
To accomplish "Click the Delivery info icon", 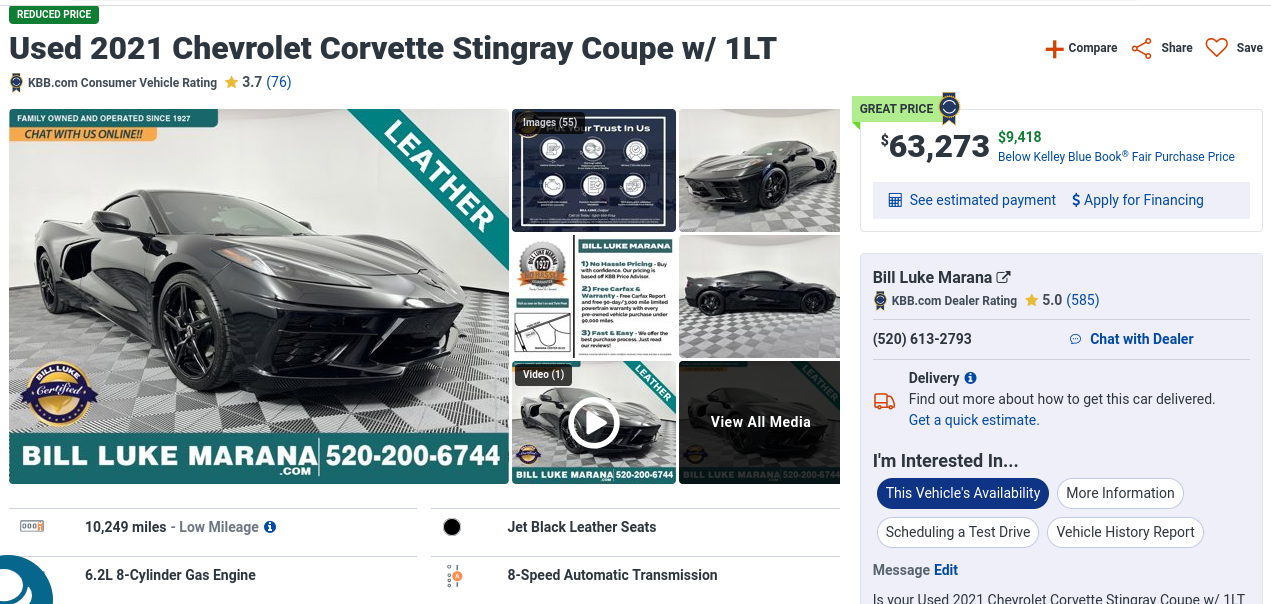I will point(970,378).
